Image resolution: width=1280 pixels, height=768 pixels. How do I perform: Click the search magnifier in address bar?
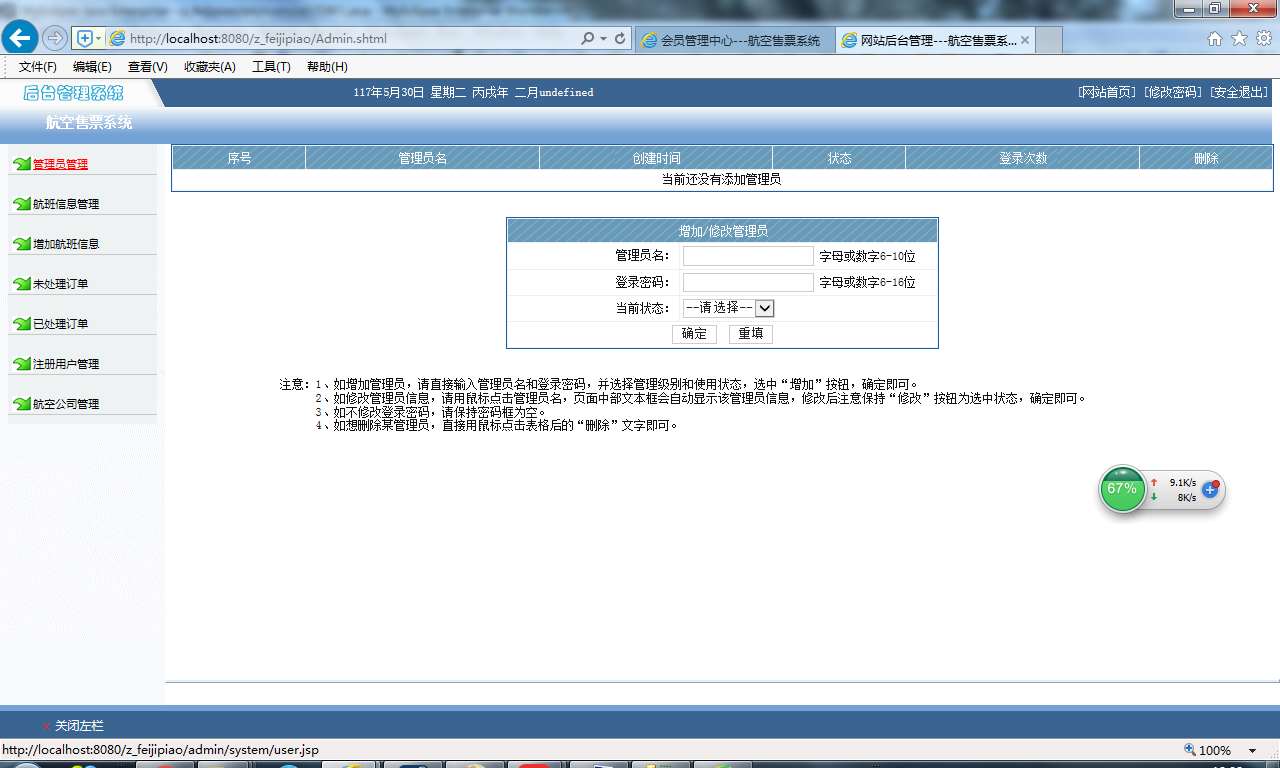click(588, 39)
